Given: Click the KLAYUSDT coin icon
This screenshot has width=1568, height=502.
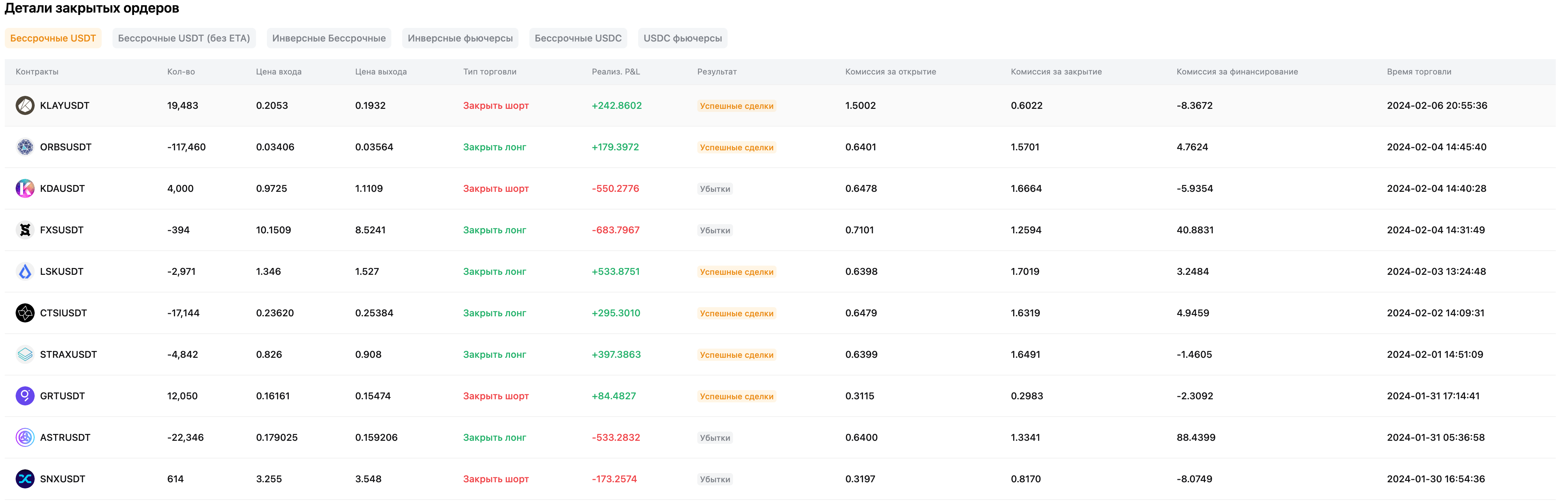Looking at the screenshot, I should pyautogui.click(x=25, y=105).
